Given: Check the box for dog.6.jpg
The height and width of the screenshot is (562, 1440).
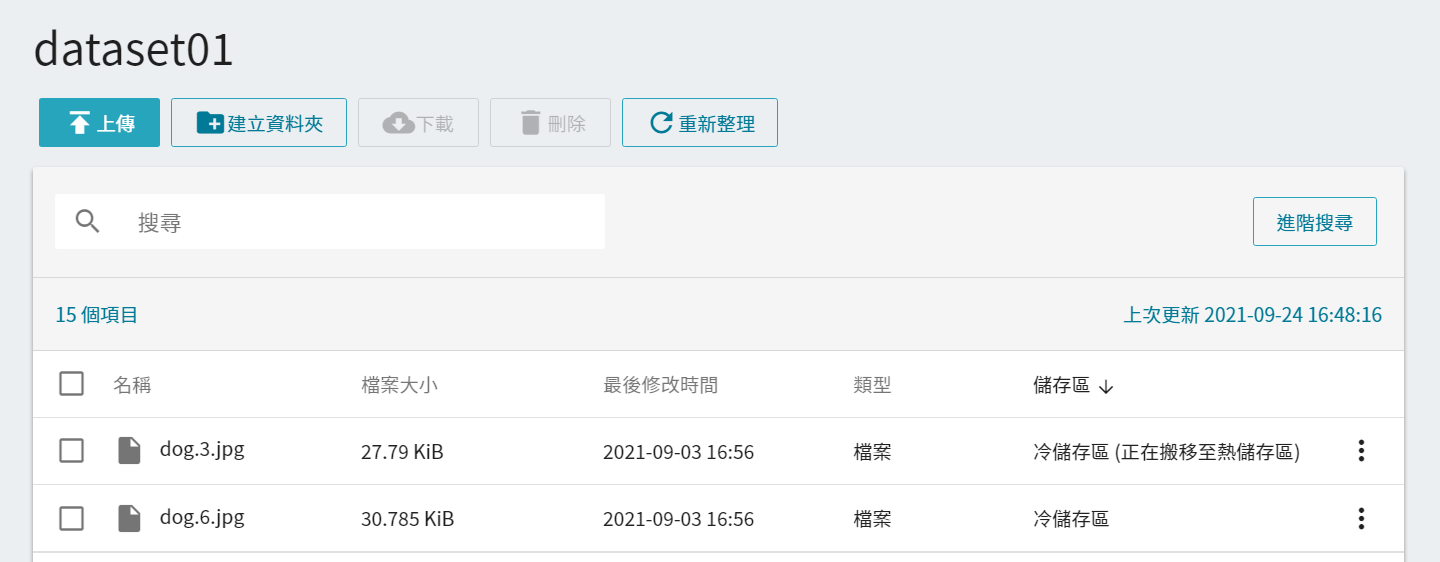Looking at the screenshot, I should point(71,519).
